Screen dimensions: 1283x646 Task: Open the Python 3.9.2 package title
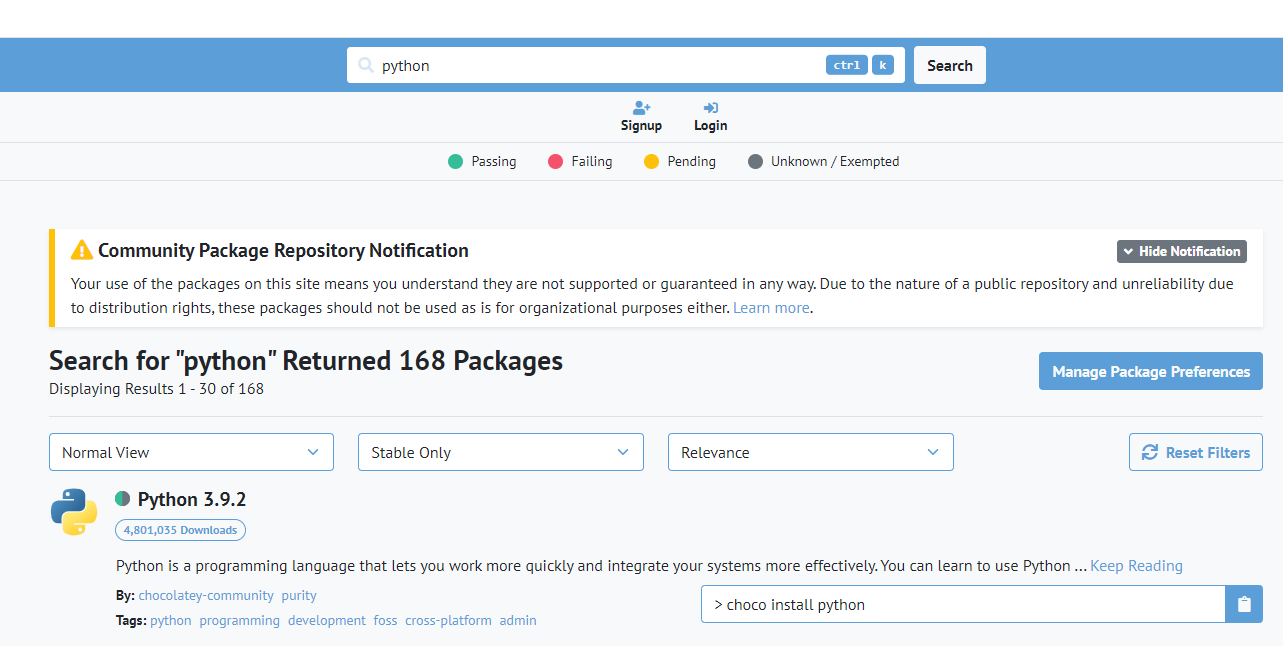tap(192, 499)
